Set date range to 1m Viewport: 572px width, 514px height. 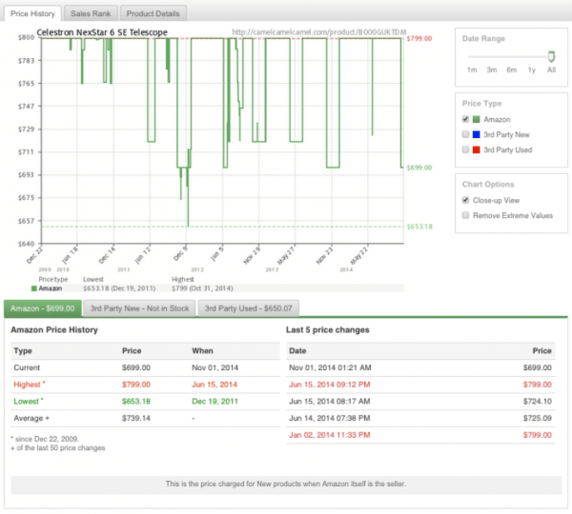[472, 70]
